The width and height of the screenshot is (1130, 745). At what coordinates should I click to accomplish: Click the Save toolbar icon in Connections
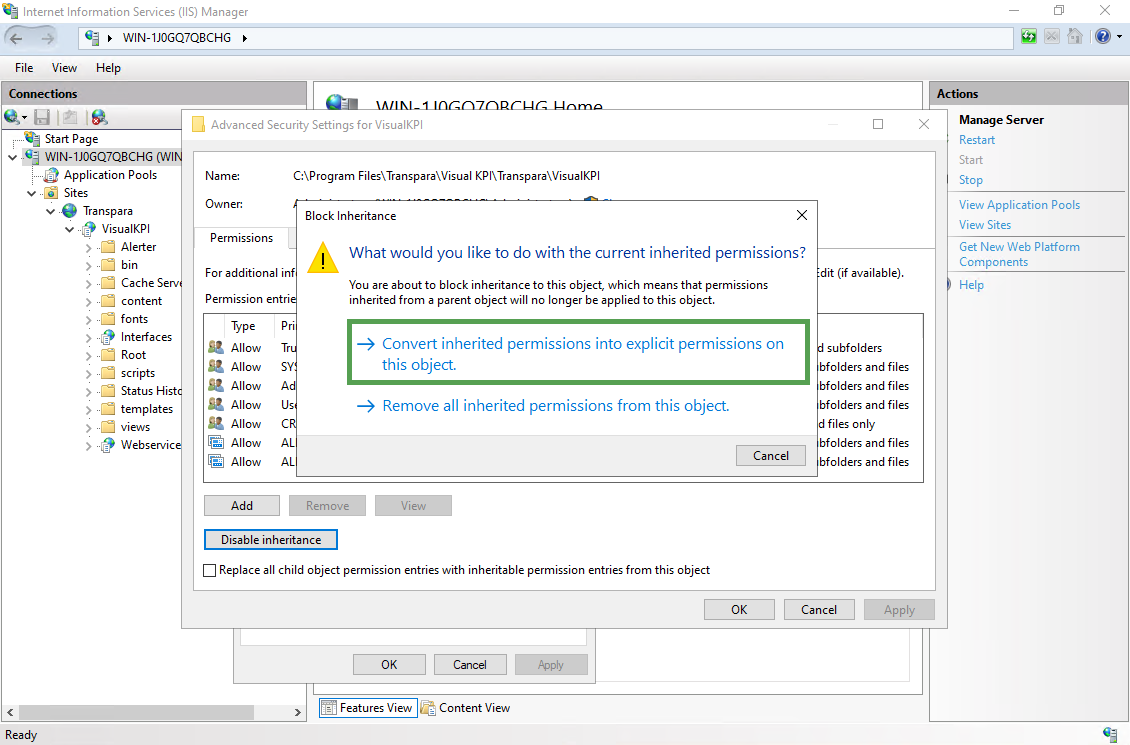click(x=42, y=117)
